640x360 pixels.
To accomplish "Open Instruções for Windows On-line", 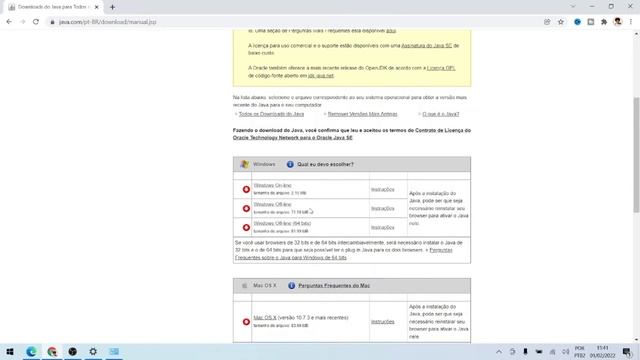I will [382, 189].
